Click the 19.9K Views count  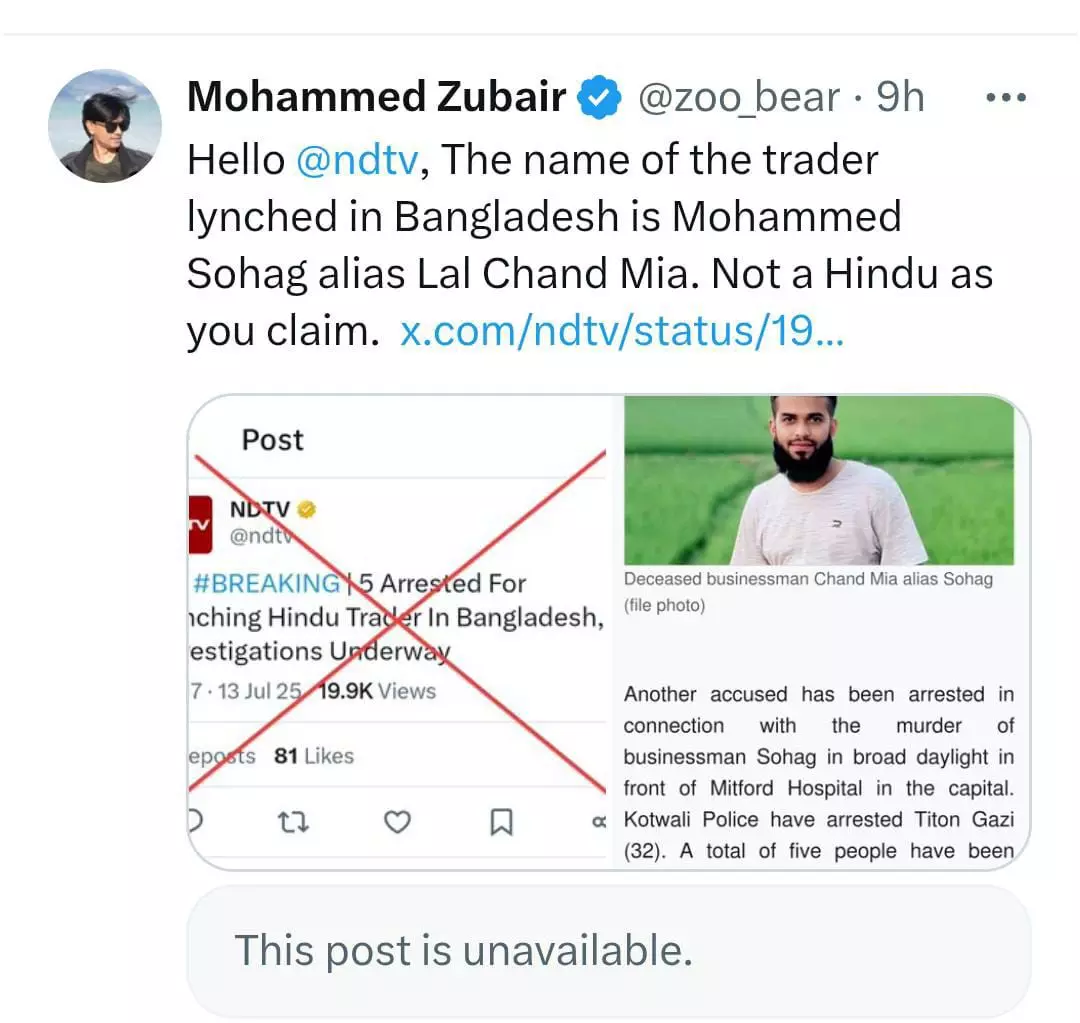click(x=377, y=691)
